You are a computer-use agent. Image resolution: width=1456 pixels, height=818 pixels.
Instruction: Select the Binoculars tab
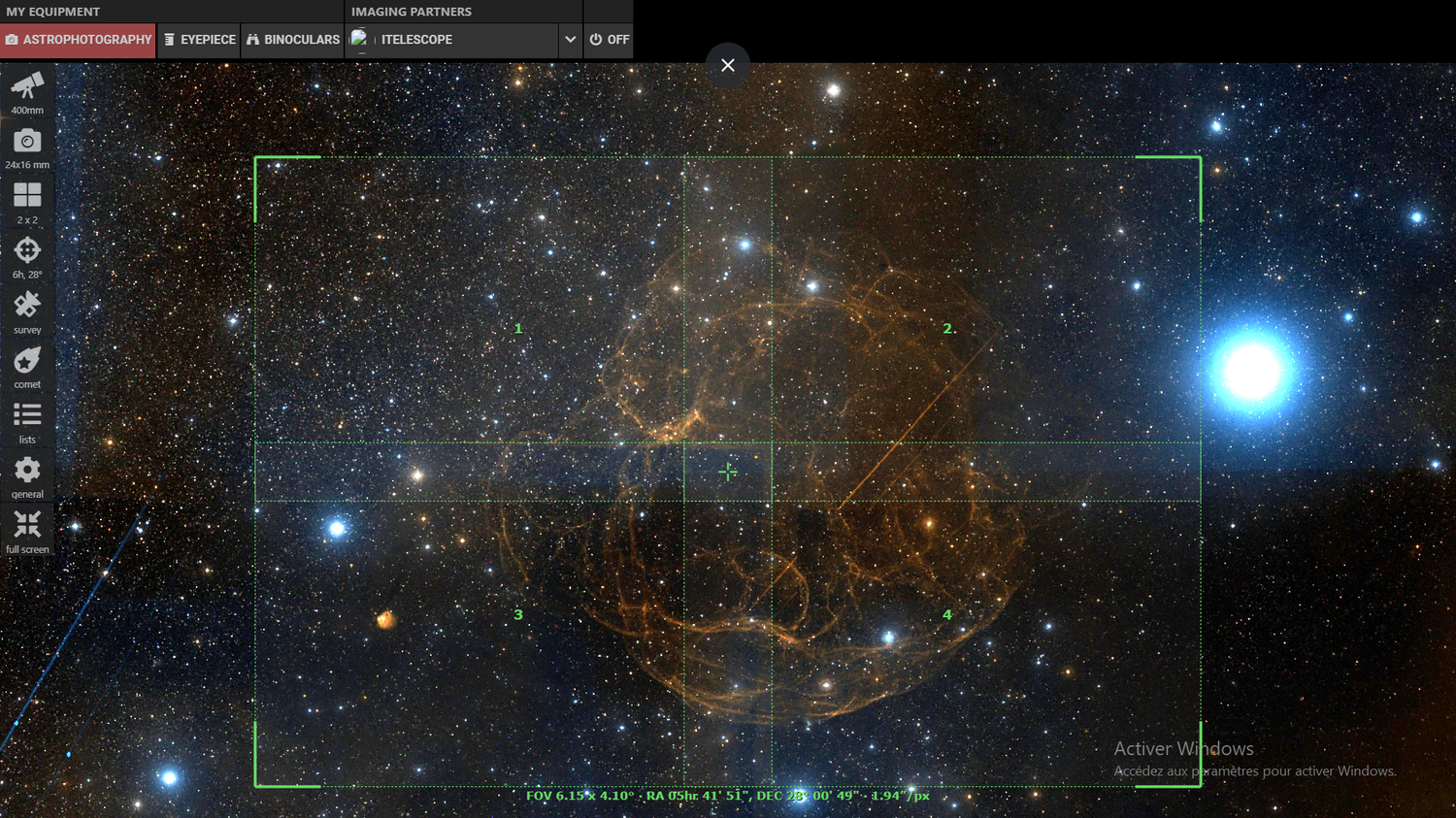click(x=292, y=40)
